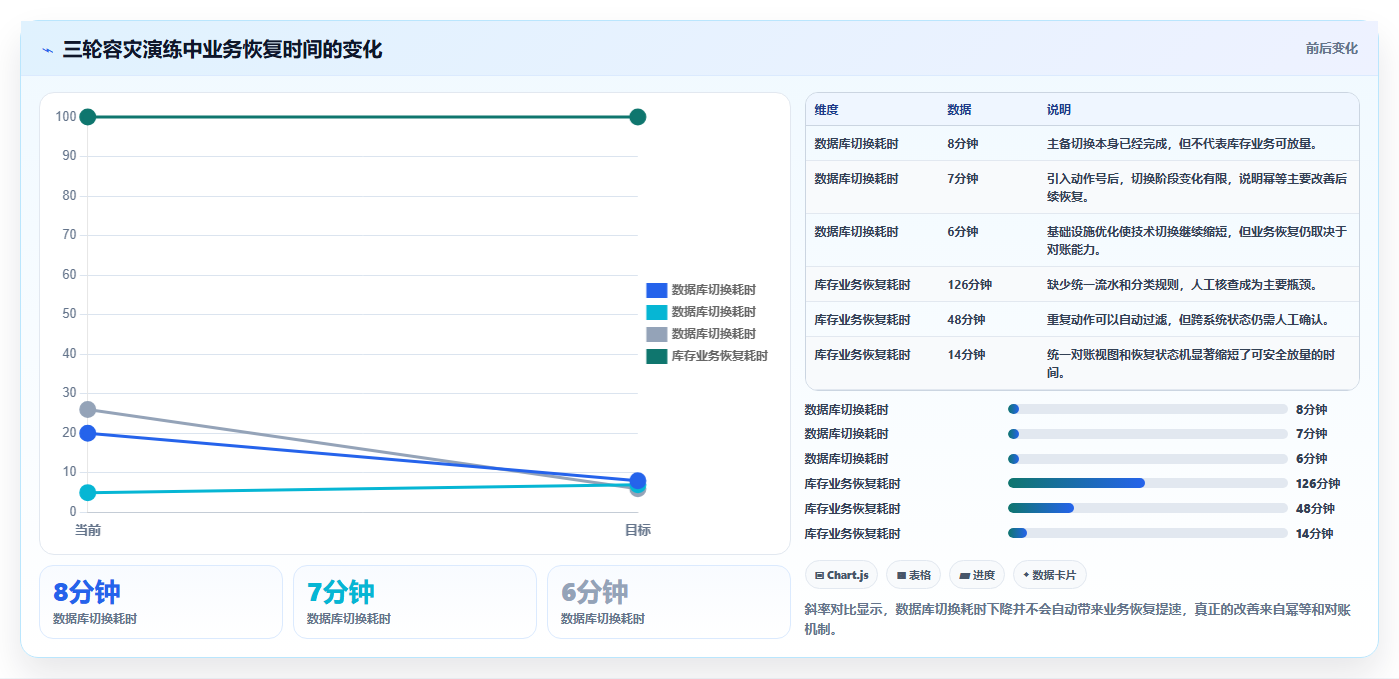The image size is (1399, 679).
Task: Open the blue 8分钟 summary card
Action: 161,602
